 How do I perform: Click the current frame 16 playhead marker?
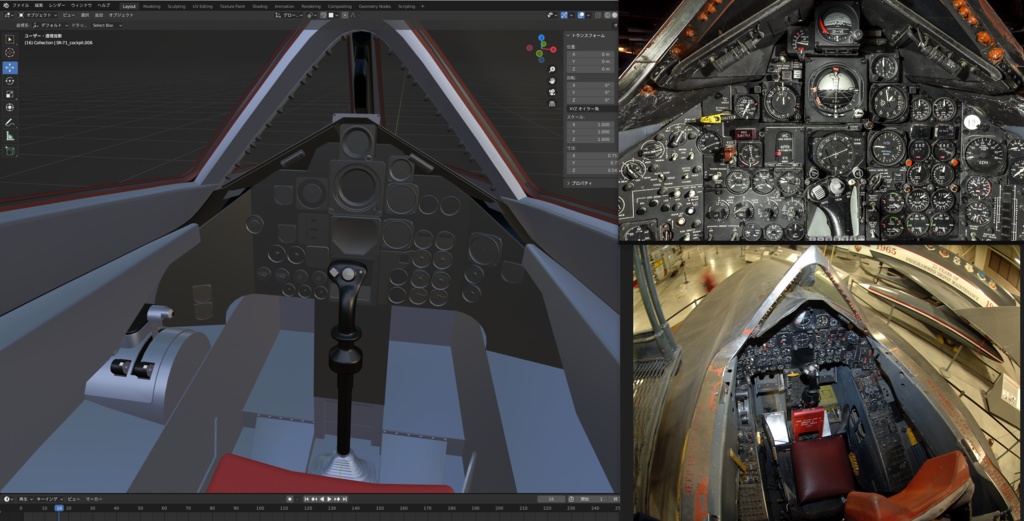59,508
